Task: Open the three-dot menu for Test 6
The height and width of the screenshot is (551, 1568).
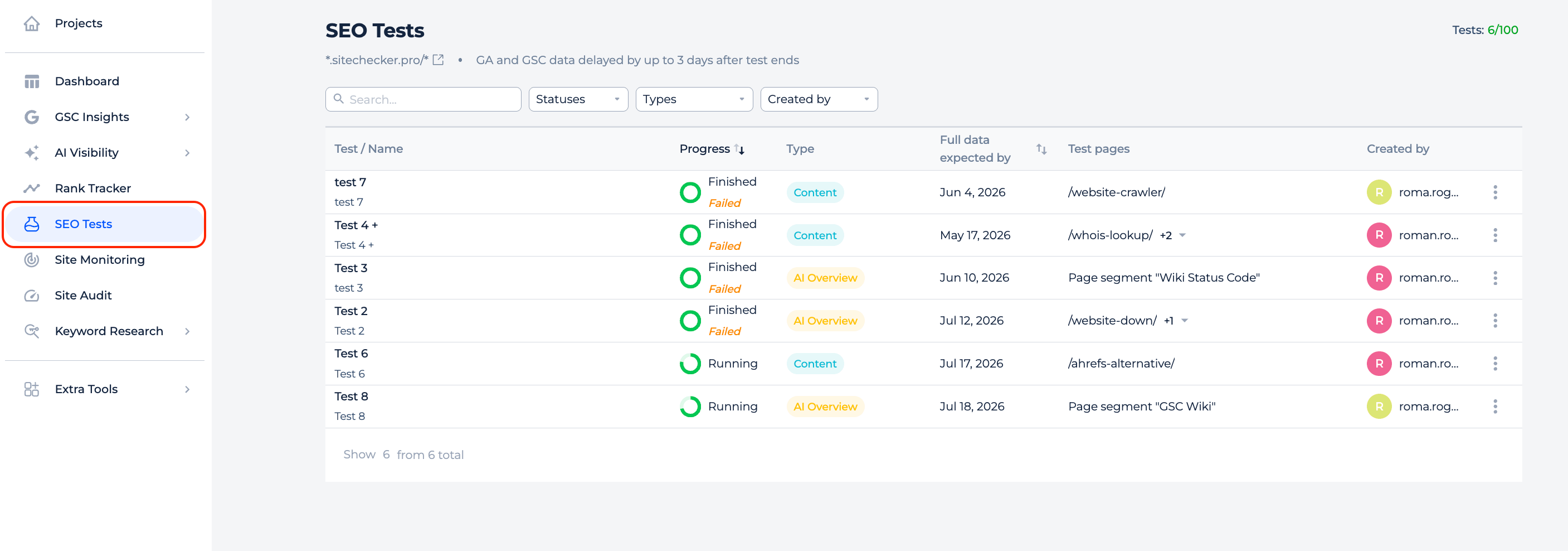Action: [1495, 364]
